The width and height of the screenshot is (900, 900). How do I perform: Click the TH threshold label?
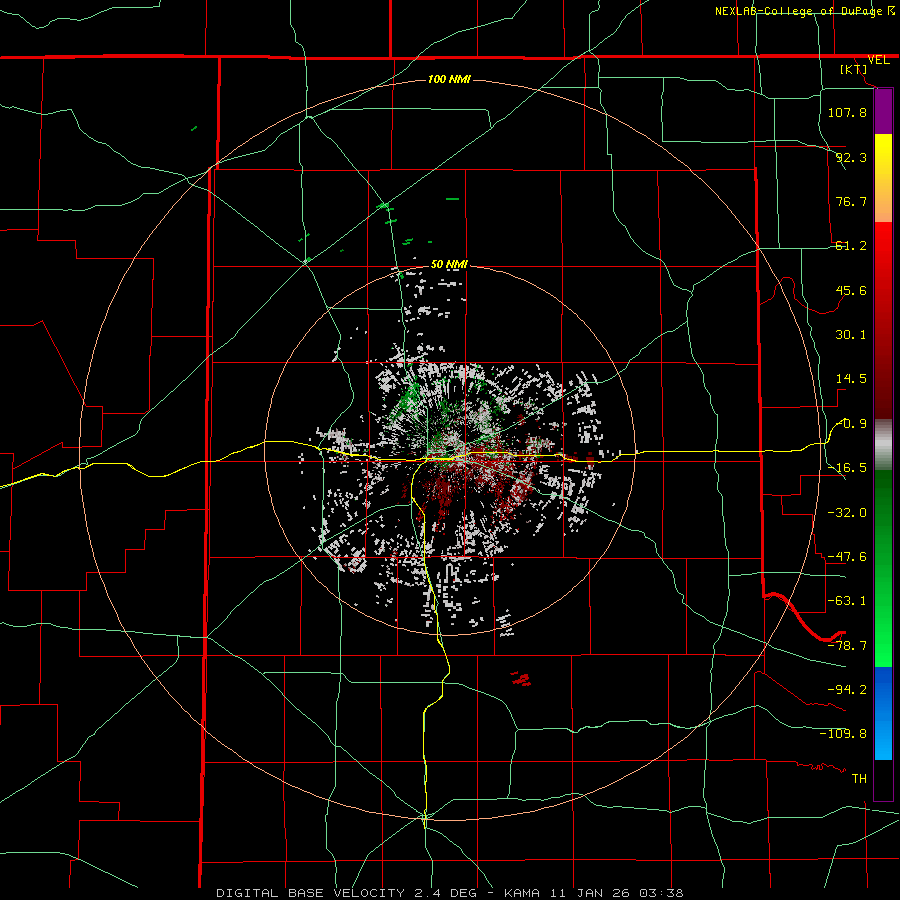(859, 779)
